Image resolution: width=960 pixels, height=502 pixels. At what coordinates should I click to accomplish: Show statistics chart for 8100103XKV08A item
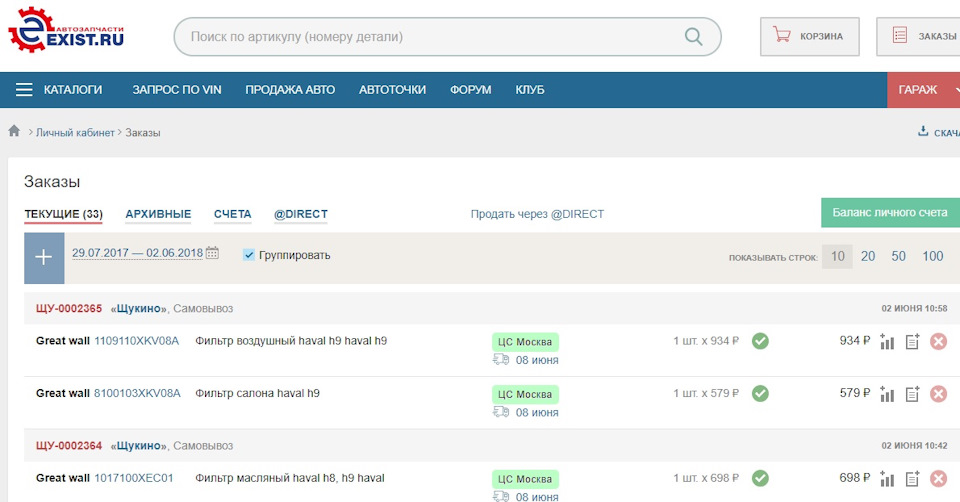[887, 394]
